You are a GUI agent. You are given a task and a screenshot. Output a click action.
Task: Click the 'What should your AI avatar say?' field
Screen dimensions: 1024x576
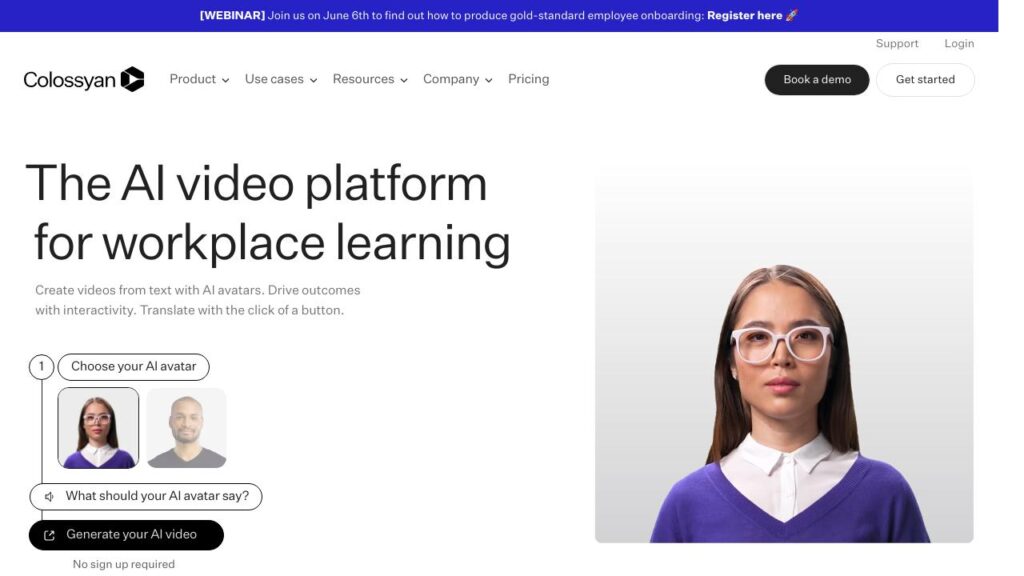point(156,496)
